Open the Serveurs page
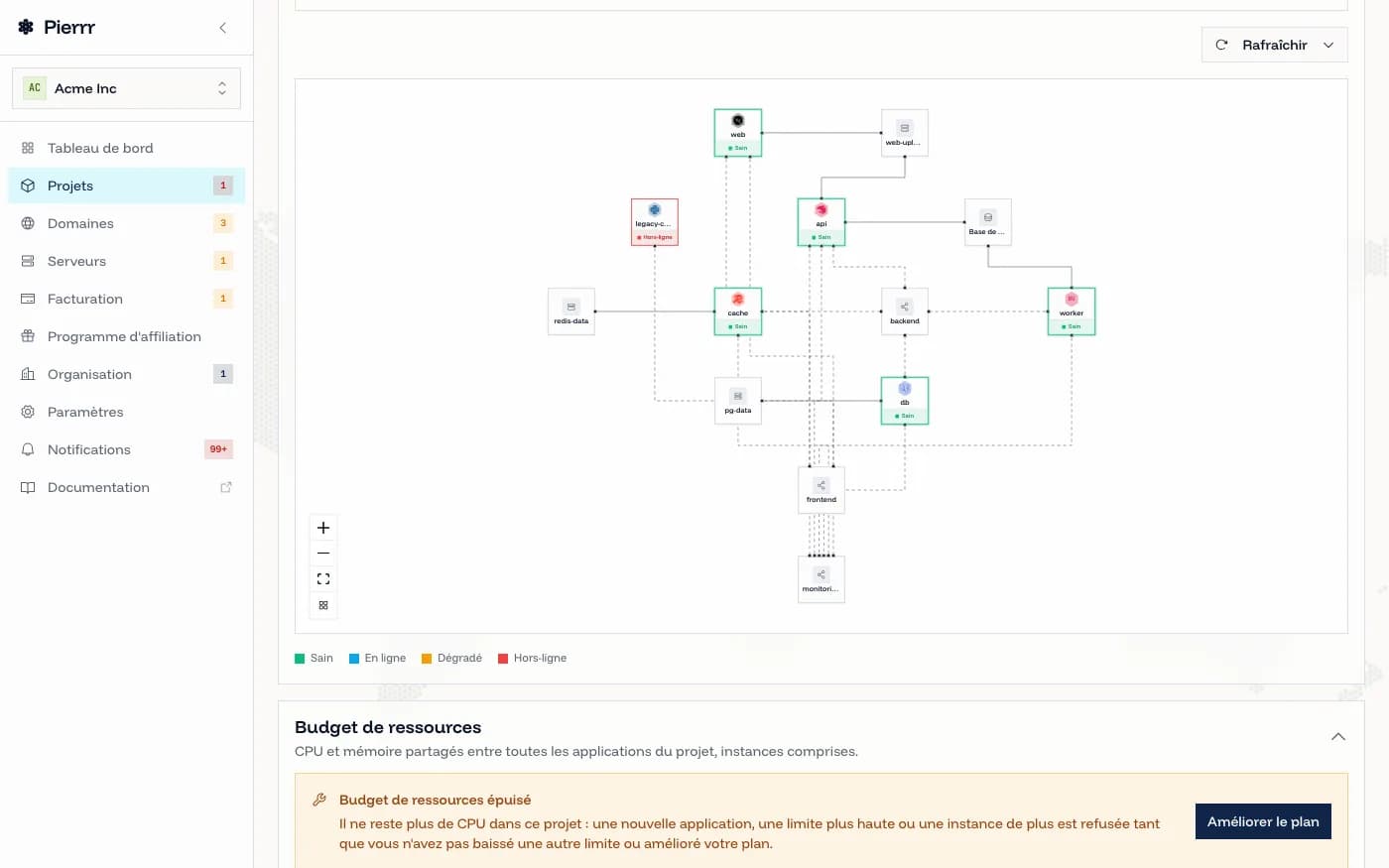 [126, 261]
